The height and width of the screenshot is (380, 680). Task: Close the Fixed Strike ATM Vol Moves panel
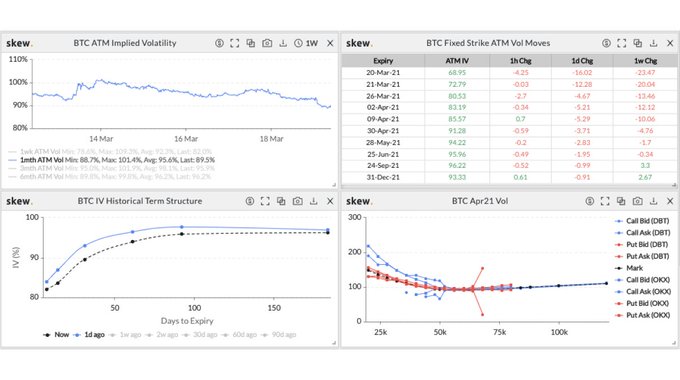tap(670, 43)
